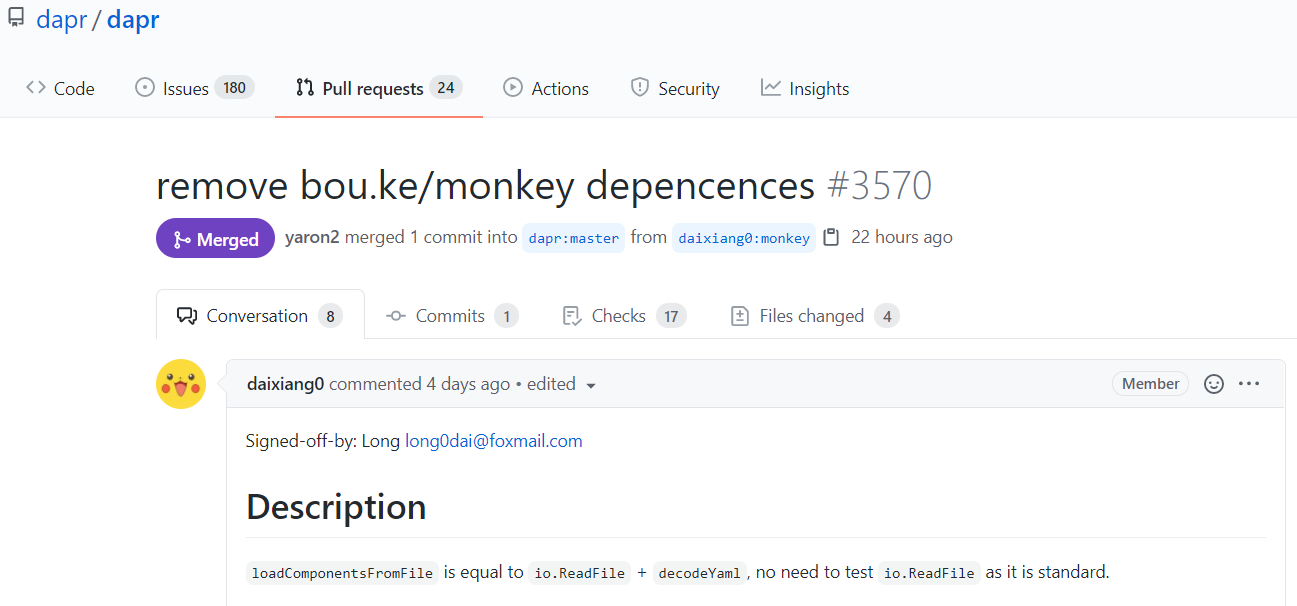This screenshot has width=1297, height=606.
Task: Switch to the Insights tab
Action: tap(805, 88)
